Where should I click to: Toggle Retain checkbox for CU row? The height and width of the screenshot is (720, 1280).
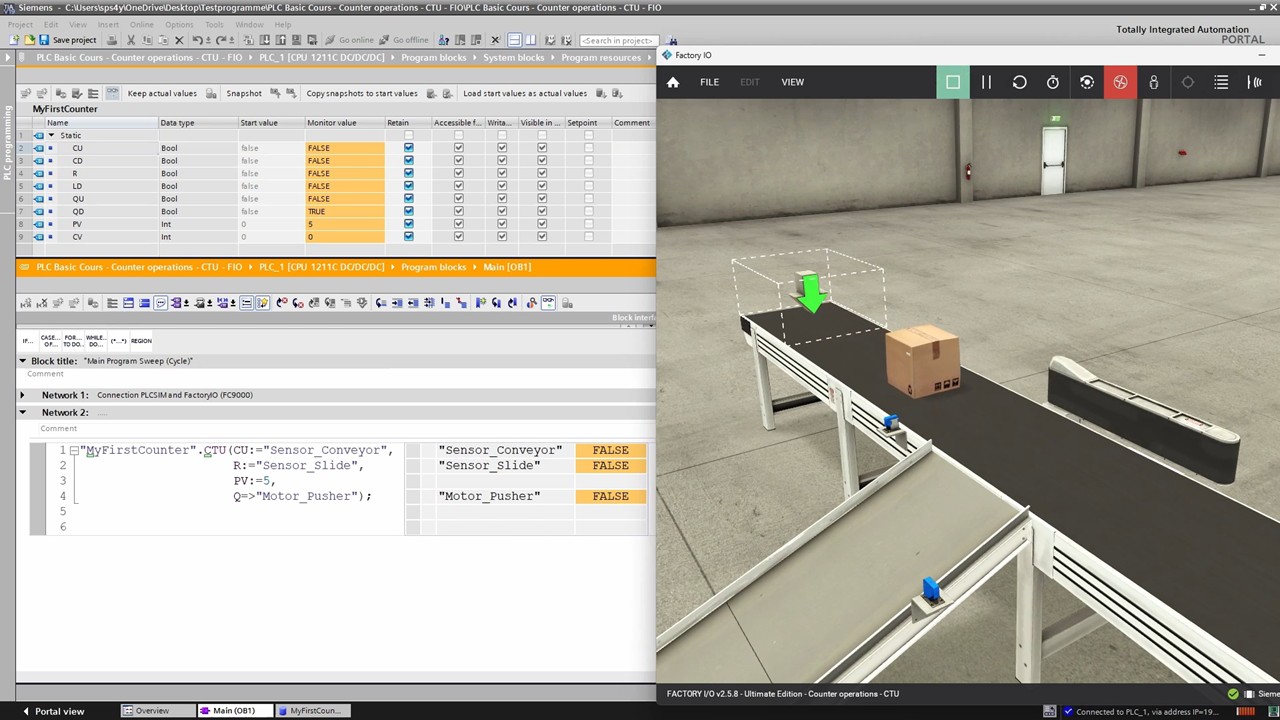point(408,148)
